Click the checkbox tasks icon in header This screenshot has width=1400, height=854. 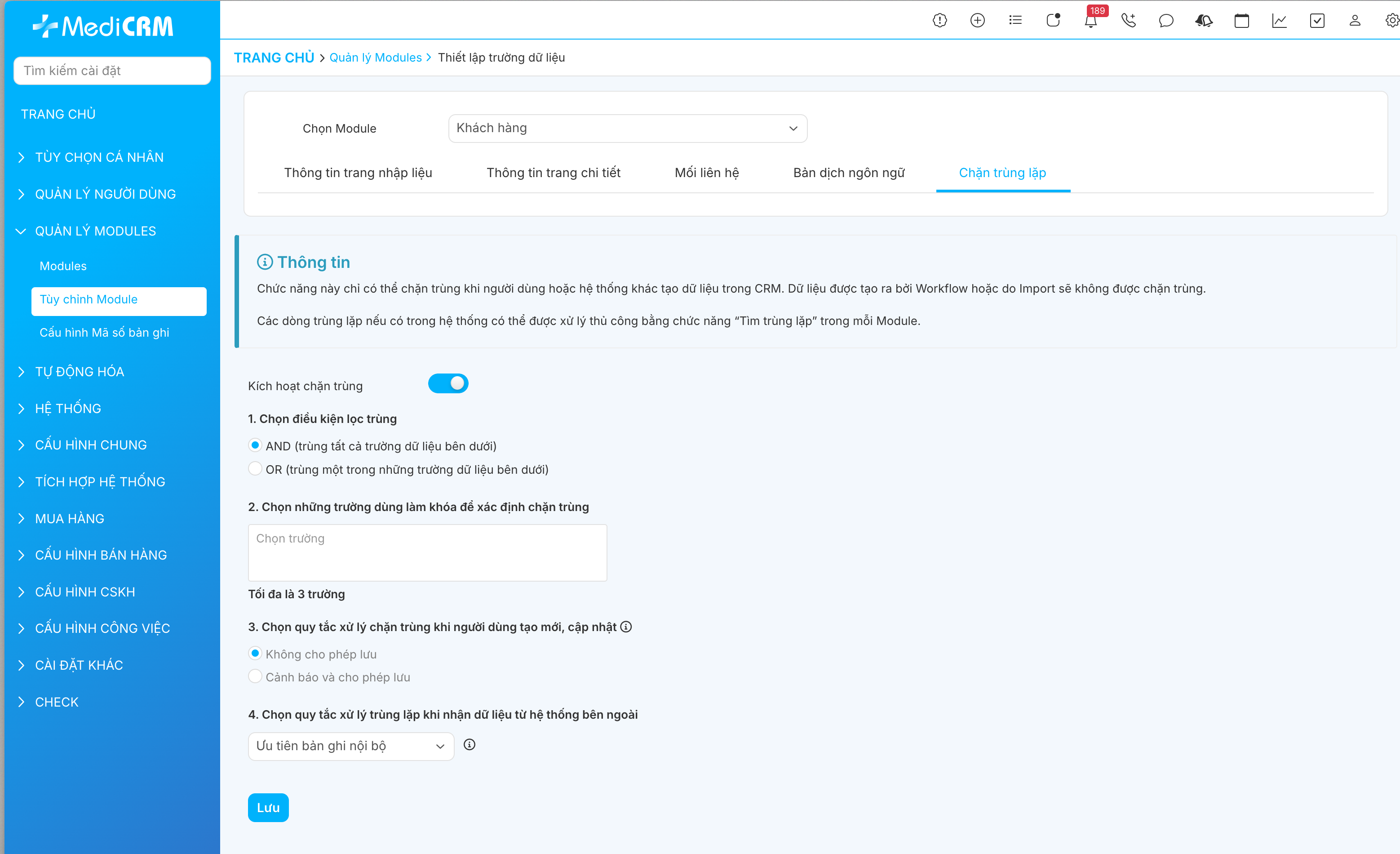click(x=1317, y=21)
